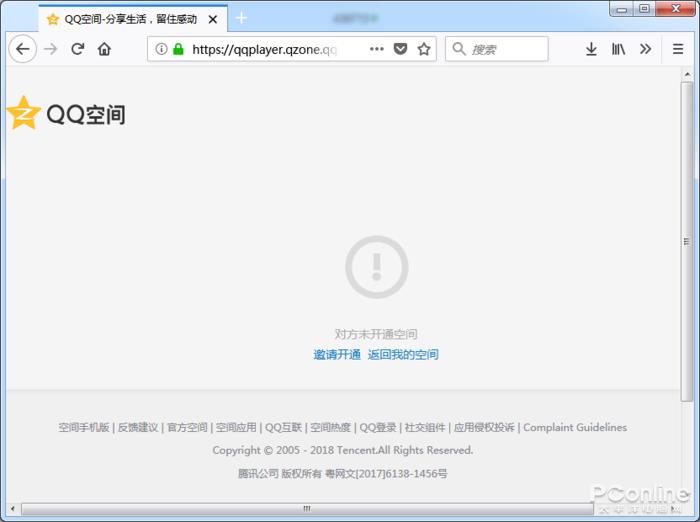Show site information via the info icon
Image resolution: width=700 pixels, height=522 pixels.
[x=161, y=49]
